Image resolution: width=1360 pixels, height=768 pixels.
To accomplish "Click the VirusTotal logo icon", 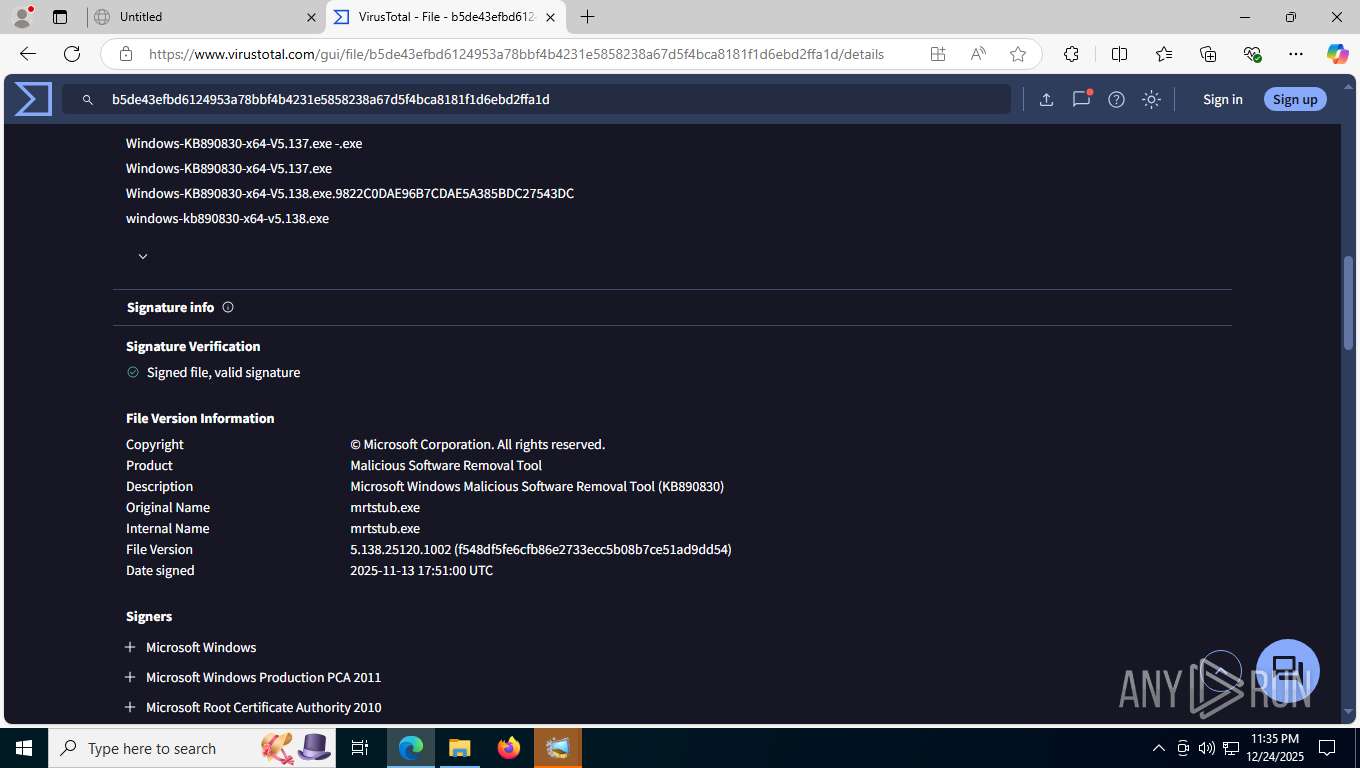I will [x=33, y=99].
